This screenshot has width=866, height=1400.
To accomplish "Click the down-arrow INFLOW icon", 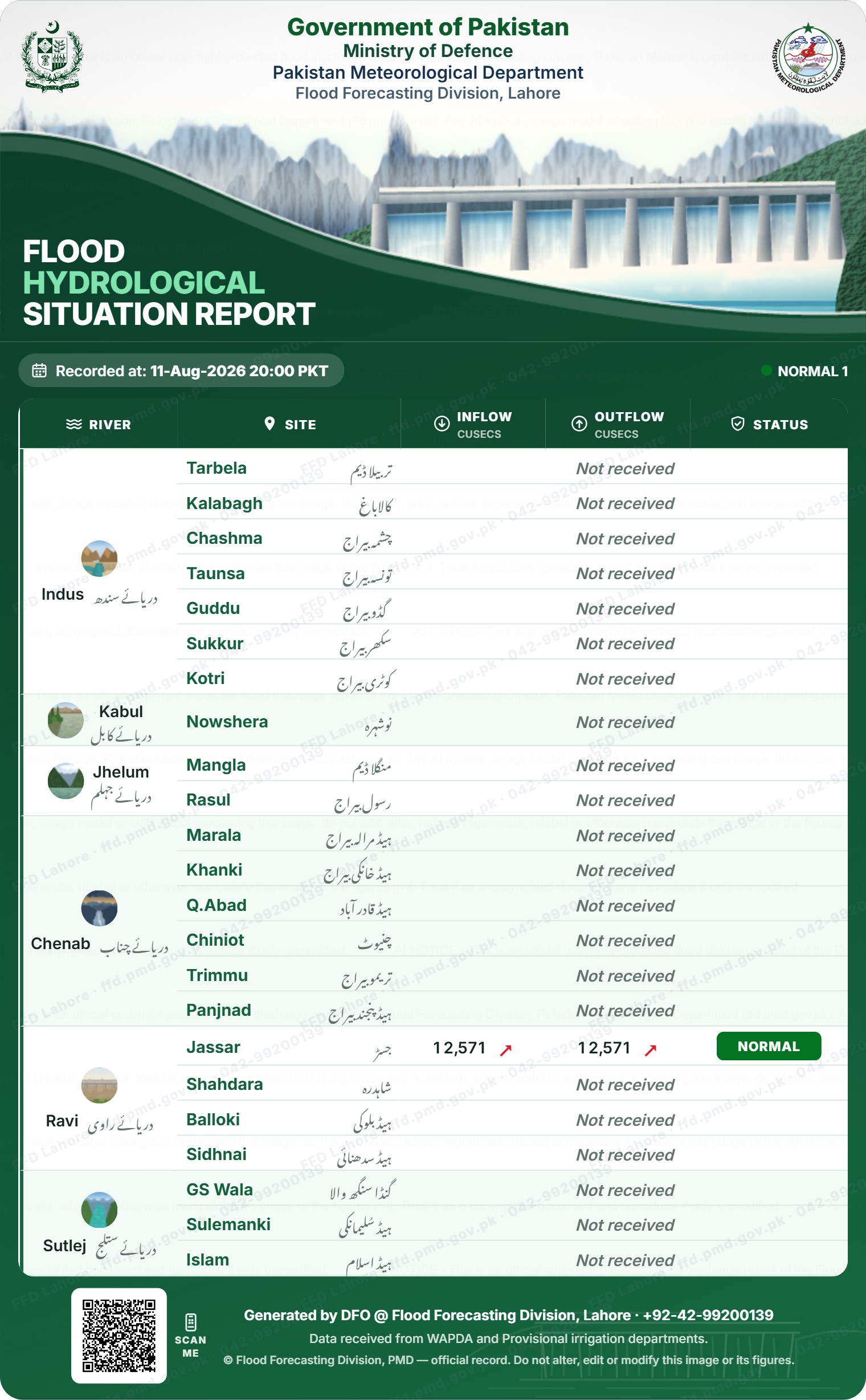I will click(442, 424).
